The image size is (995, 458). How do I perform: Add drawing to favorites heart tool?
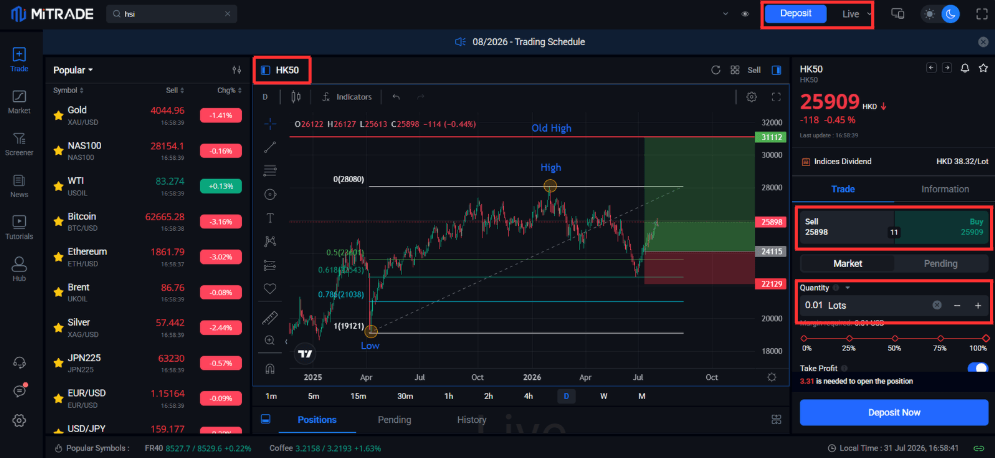[270, 289]
